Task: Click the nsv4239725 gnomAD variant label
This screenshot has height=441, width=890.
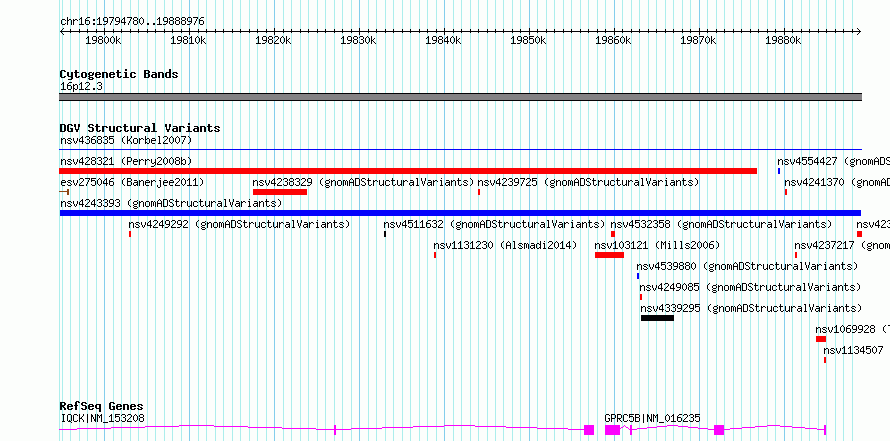Action: (588, 182)
